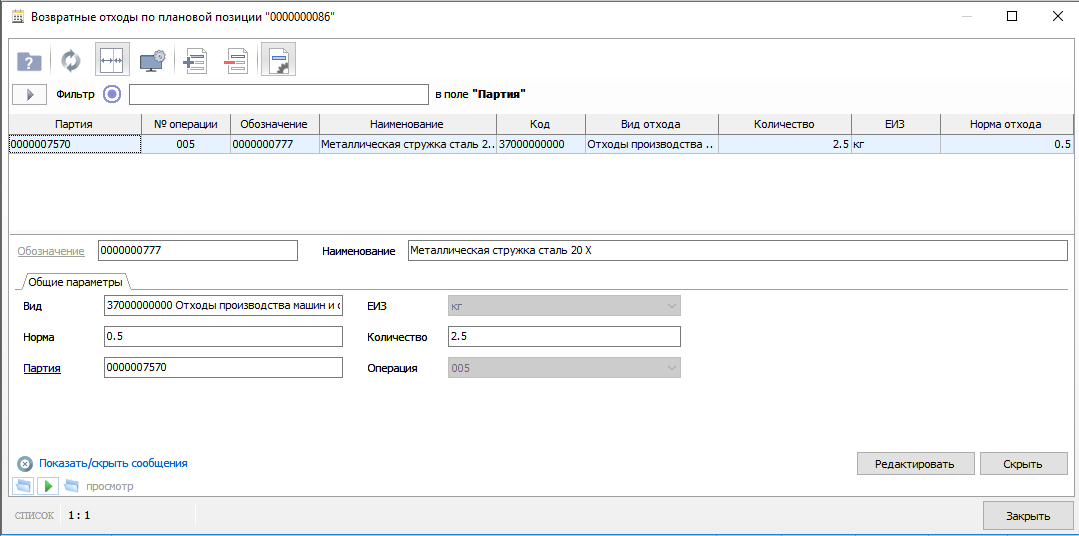
Task: Add a new record with the plus icon
Action: tap(194, 61)
